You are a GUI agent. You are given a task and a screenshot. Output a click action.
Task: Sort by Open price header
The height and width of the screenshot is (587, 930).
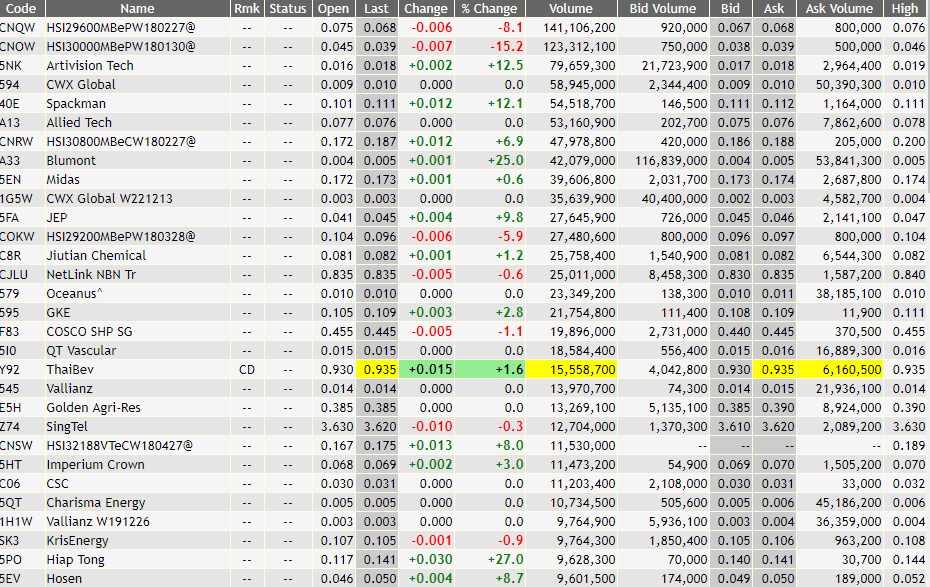333,8
